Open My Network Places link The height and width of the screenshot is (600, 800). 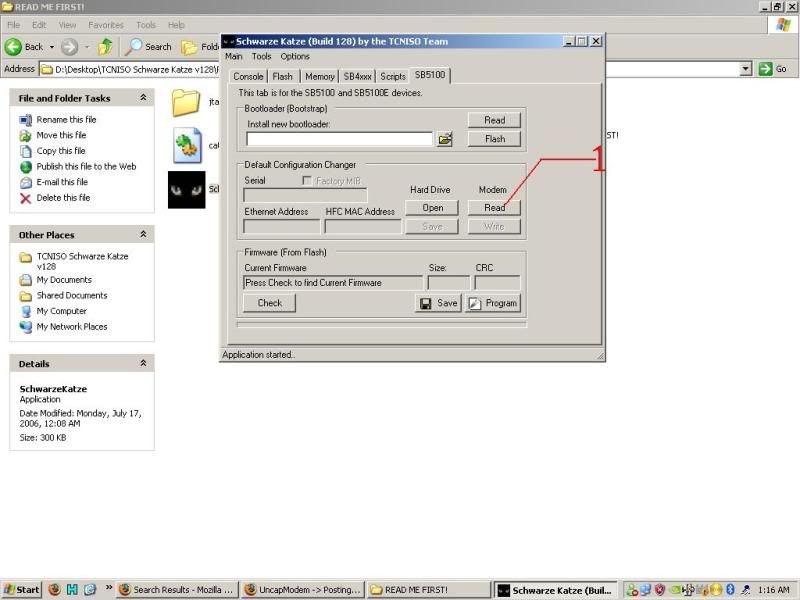(x=72, y=327)
